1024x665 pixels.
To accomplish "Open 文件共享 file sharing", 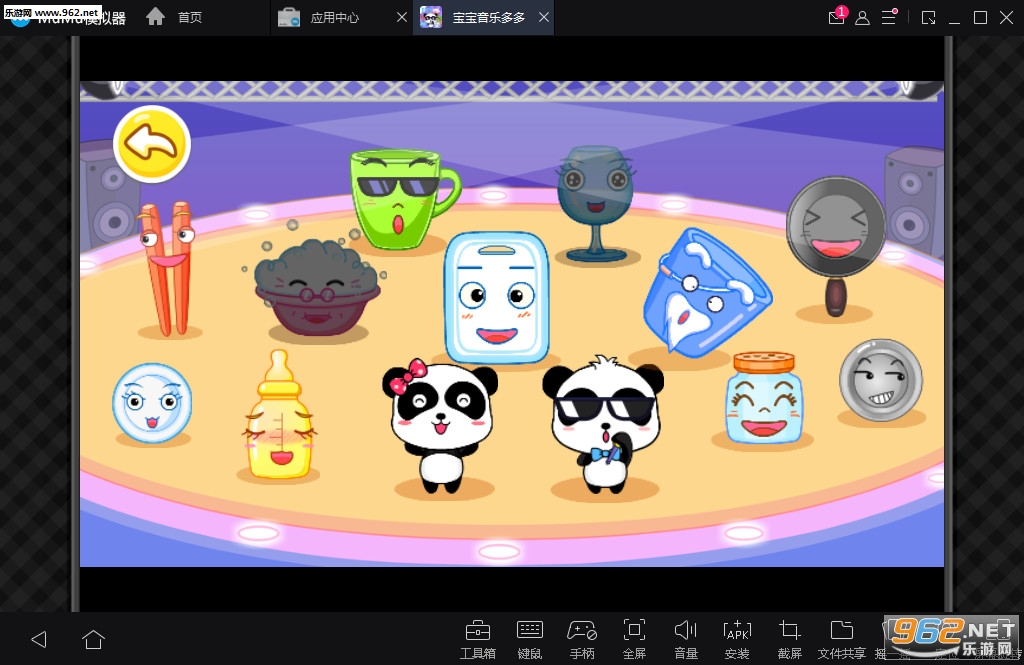I will point(842,636).
